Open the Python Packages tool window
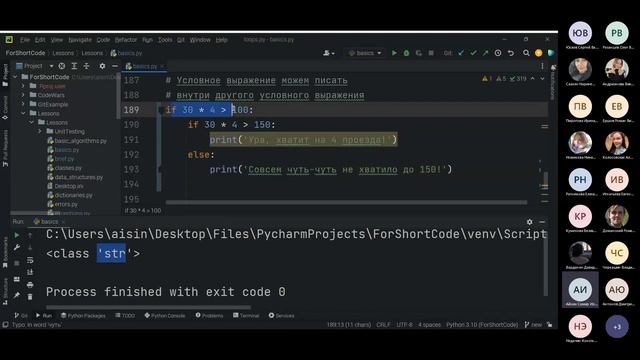640x360 pixels. tap(83, 316)
